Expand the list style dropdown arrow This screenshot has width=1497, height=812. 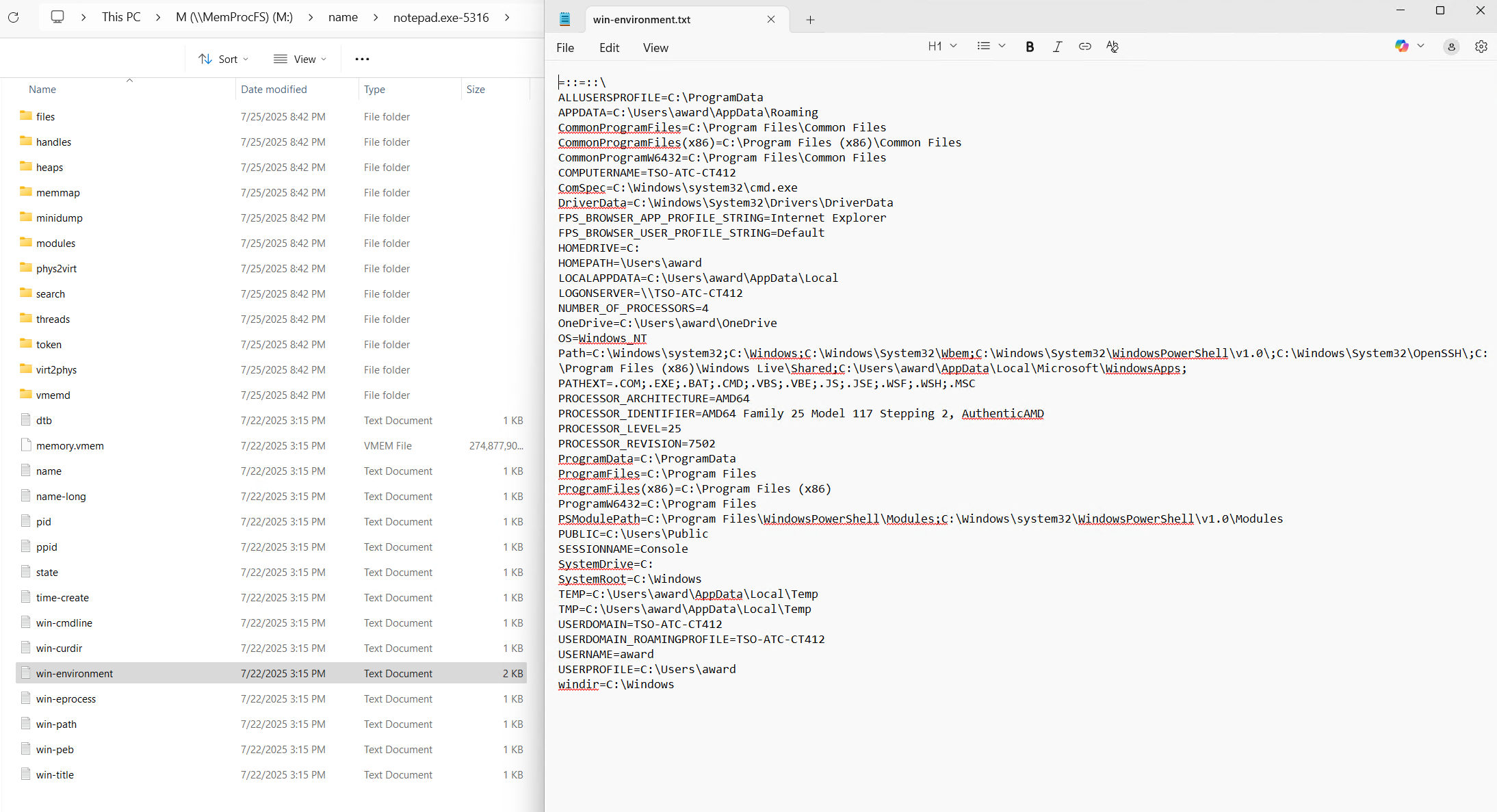pyautogui.click(x=1002, y=46)
